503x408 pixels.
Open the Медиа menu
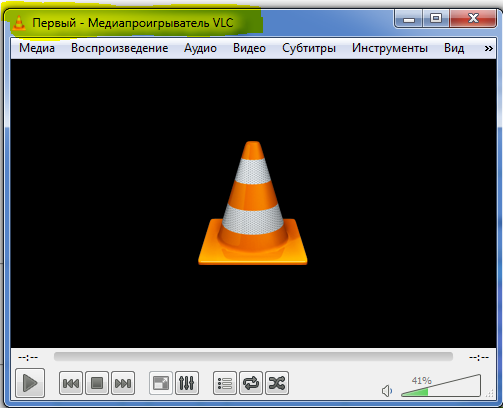point(37,48)
